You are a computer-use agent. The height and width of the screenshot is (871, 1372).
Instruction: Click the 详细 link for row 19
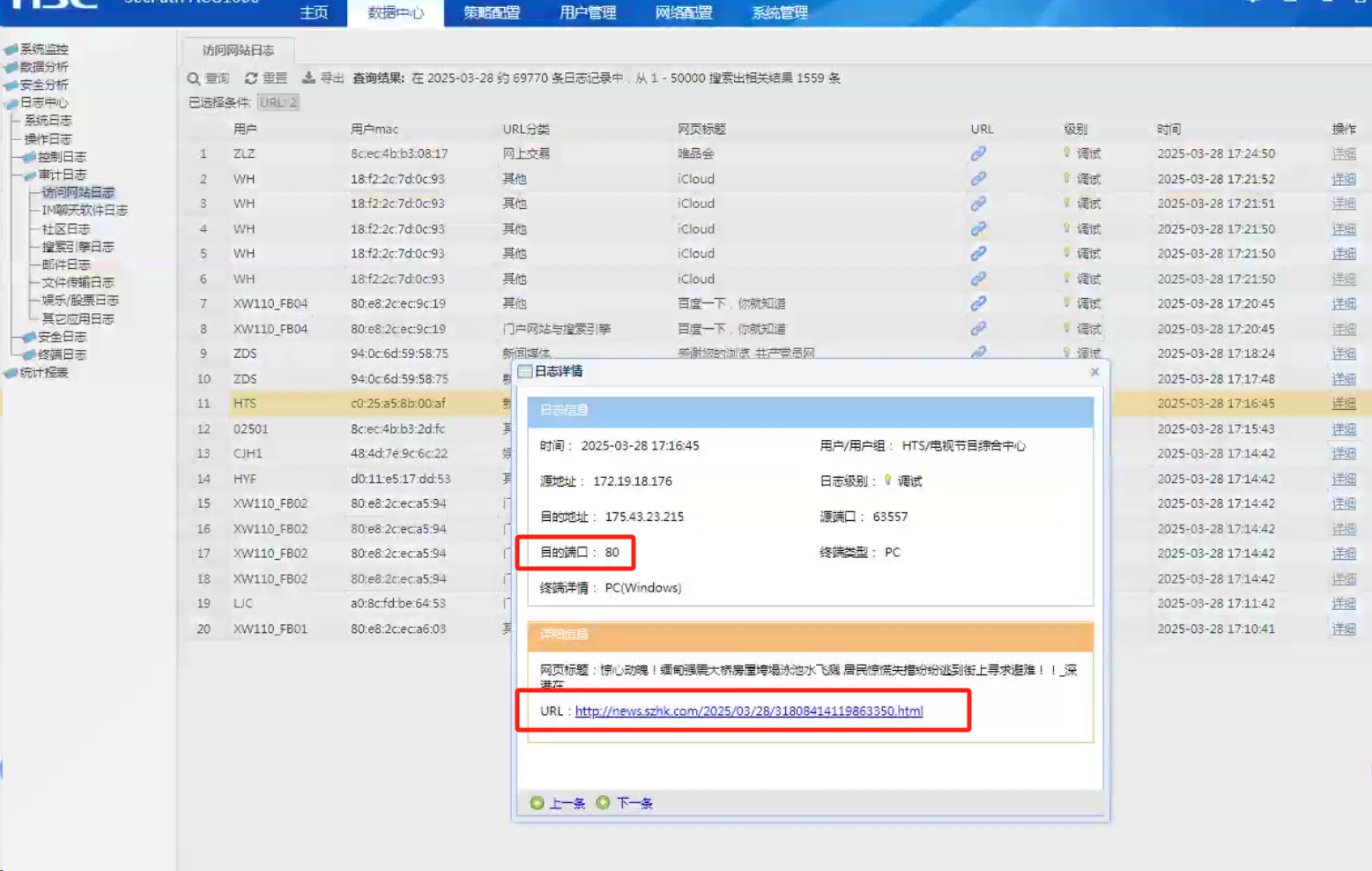pyautogui.click(x=1344, y=604)
